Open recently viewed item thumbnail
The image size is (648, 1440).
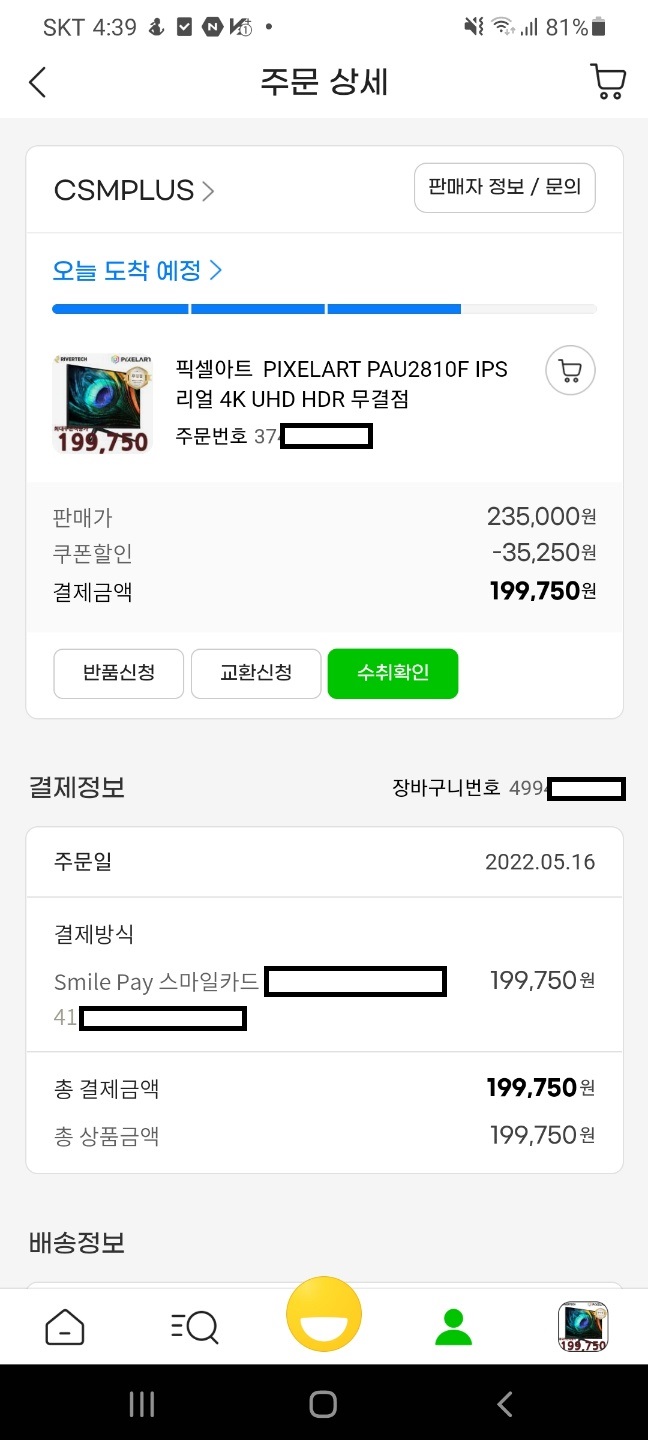coord(583,1327)
